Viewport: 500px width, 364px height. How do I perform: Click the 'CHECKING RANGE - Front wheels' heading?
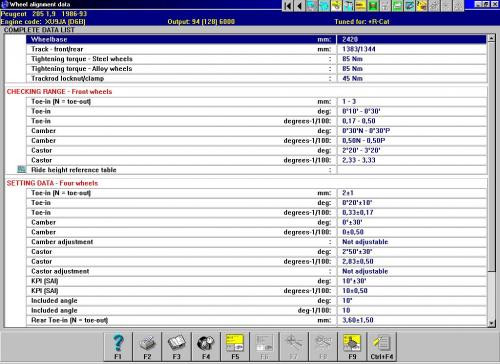coord(59,92)
